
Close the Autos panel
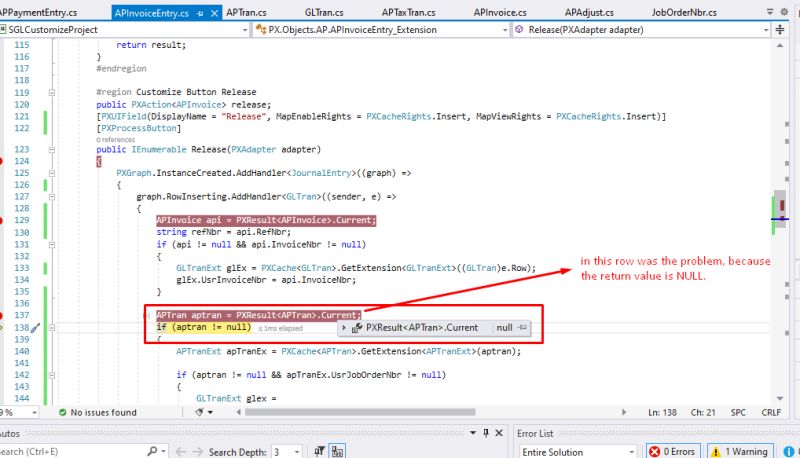click(x=499, y=433)
